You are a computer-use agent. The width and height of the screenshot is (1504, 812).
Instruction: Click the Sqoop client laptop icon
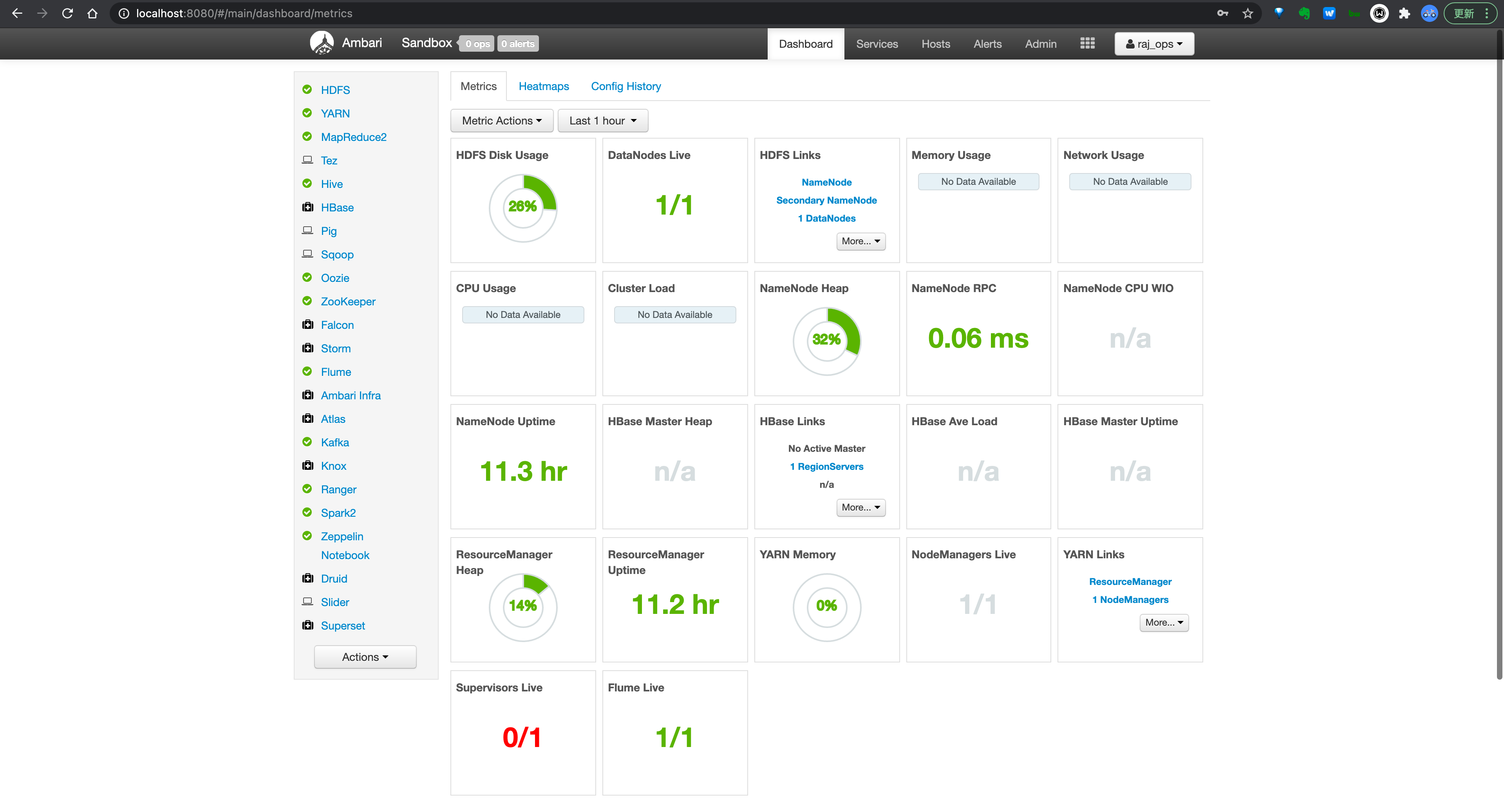tap(307, 253)
